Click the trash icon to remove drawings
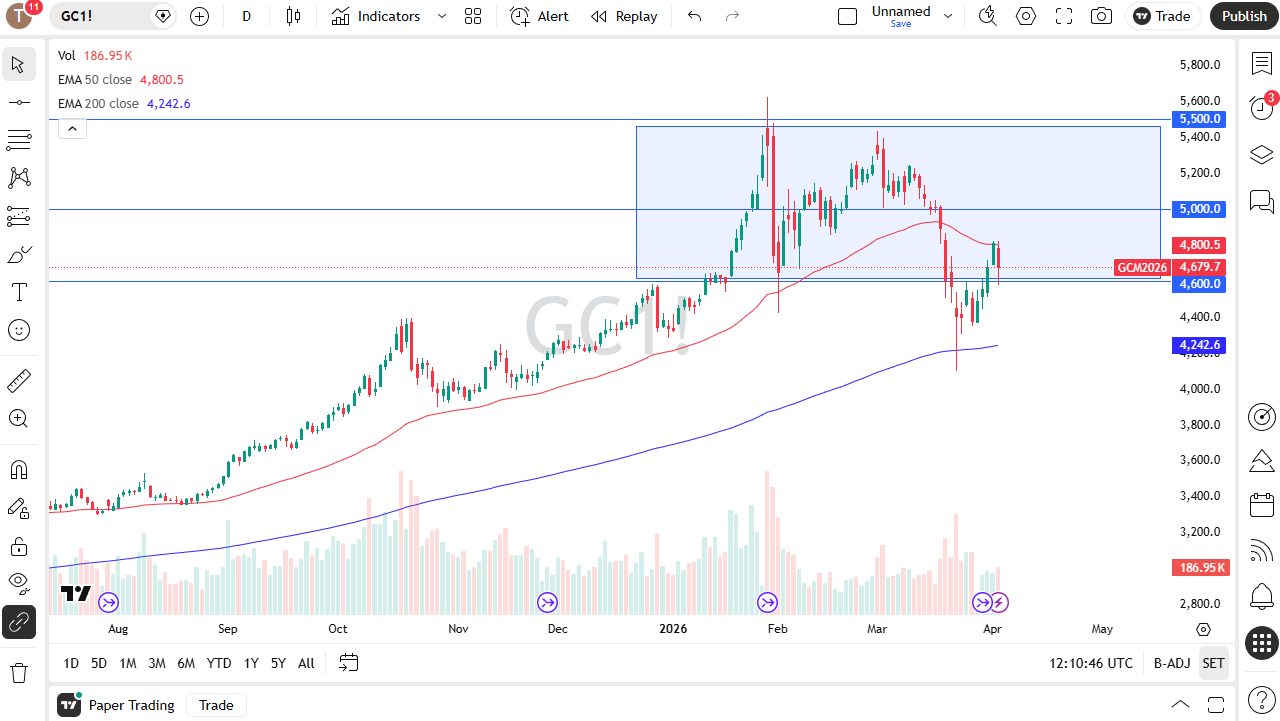 (18, 672)
